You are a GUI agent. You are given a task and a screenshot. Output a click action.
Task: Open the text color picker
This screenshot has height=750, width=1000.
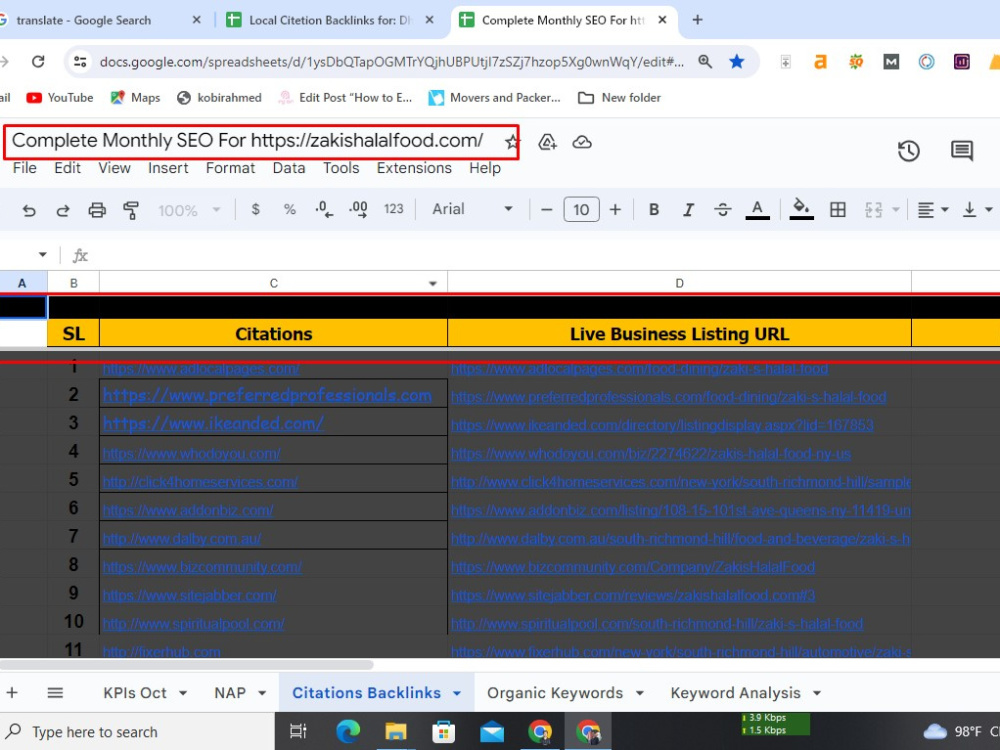click(x=757, y=209)
